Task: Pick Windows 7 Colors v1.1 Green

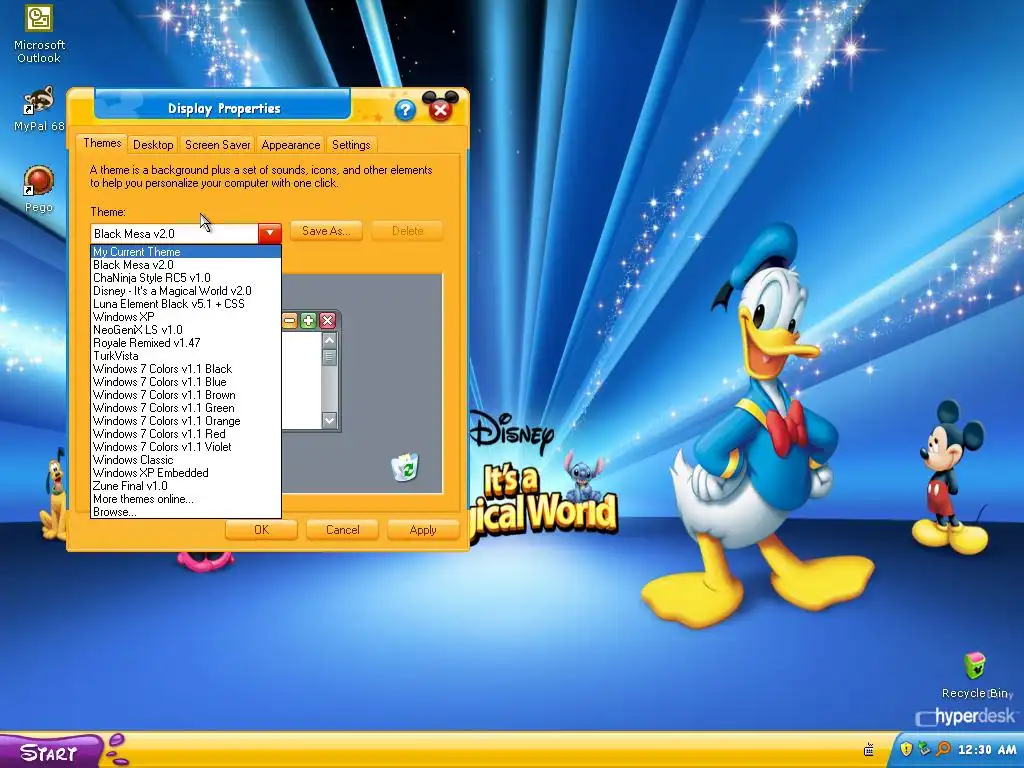Action: [x=186, y=408]
